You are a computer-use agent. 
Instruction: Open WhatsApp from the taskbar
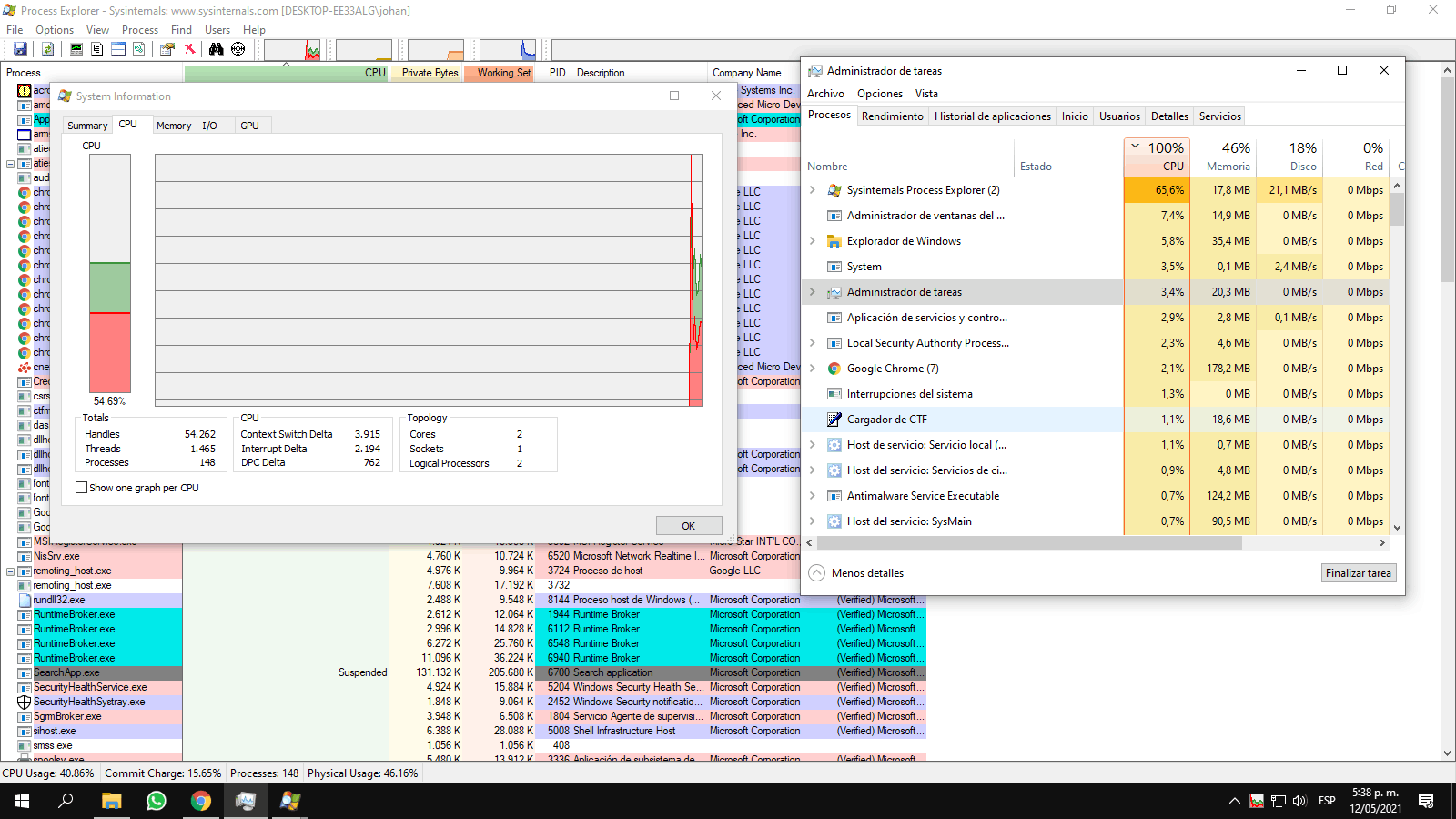coord(157,801)
